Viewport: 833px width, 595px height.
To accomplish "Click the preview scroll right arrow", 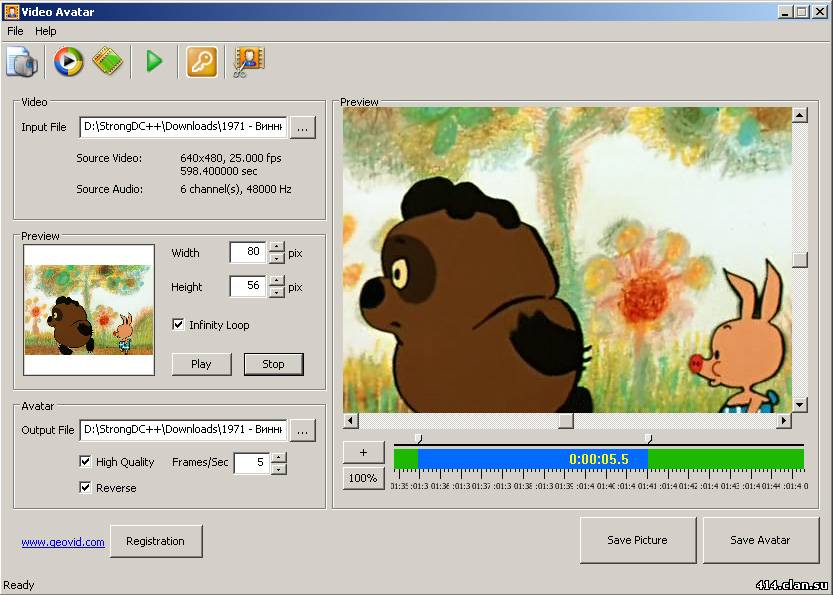I will [784, 421].
